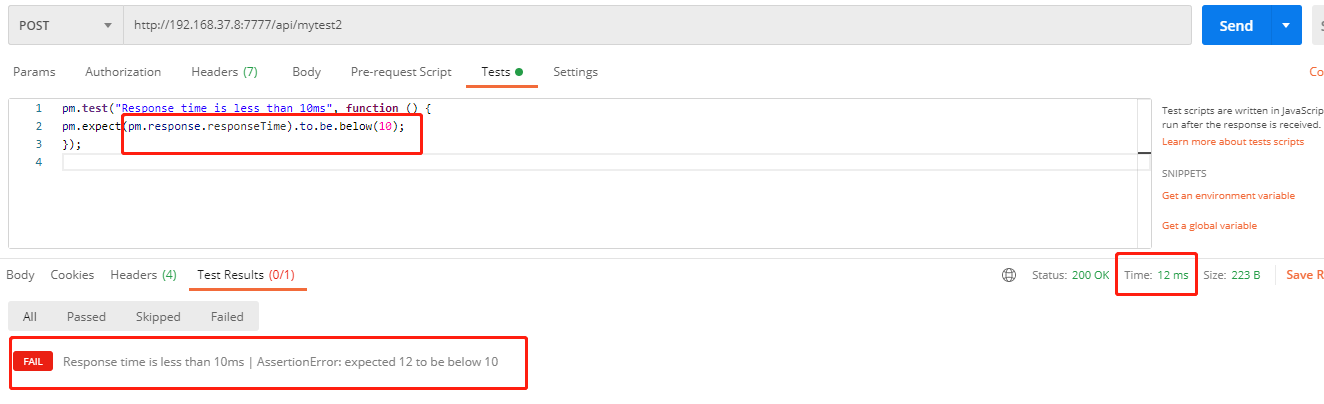
Task: Click the request URL field
Action: click(650, 26)
